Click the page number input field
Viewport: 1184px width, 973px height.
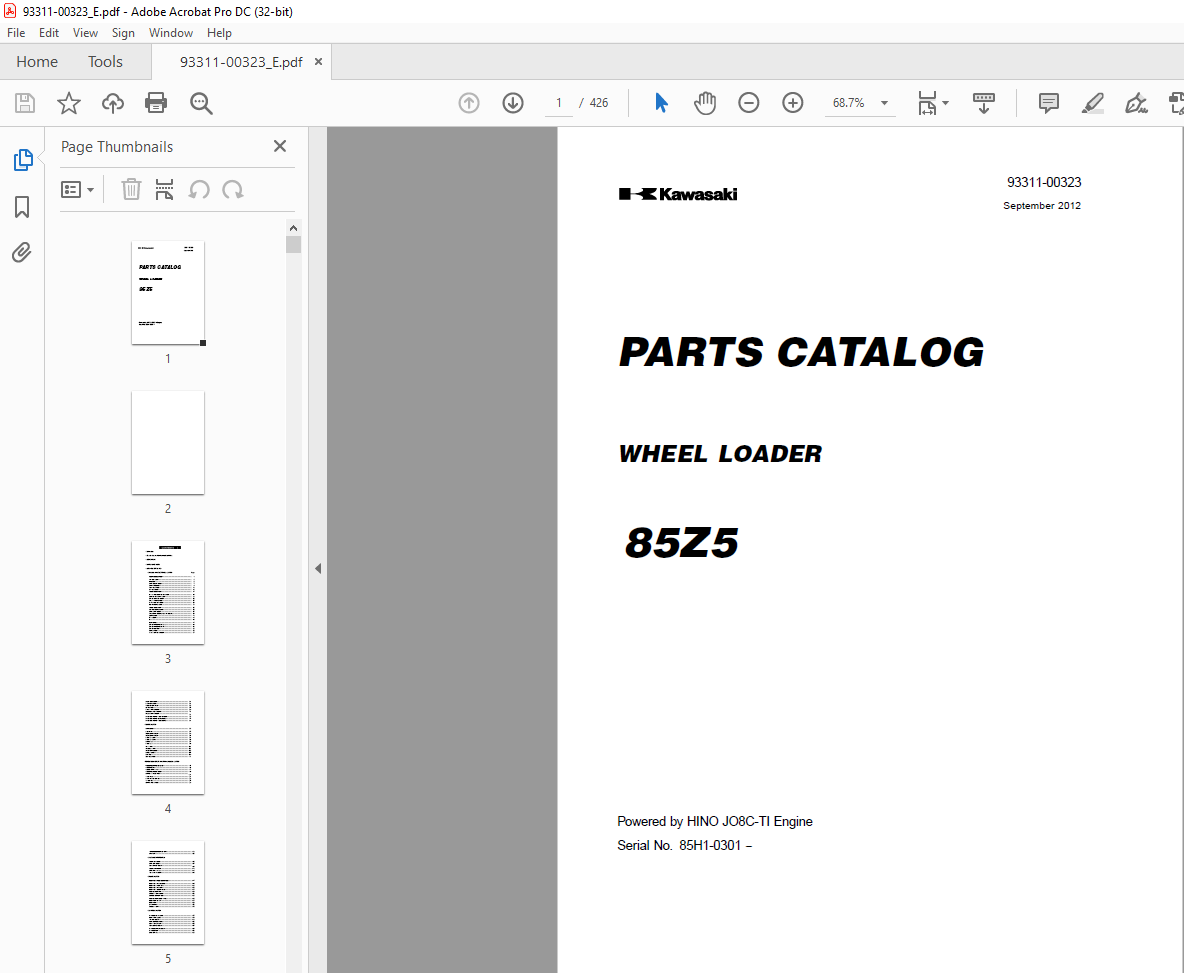click(x=559, y=103)
